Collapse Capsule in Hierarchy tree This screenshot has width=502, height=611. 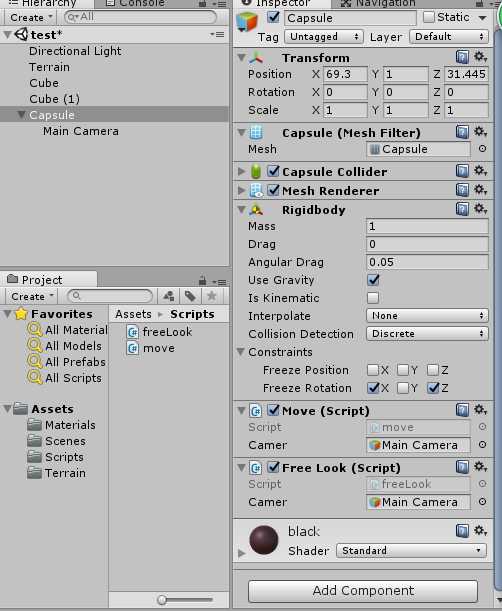pyautogui.click(x=21, y=115)
